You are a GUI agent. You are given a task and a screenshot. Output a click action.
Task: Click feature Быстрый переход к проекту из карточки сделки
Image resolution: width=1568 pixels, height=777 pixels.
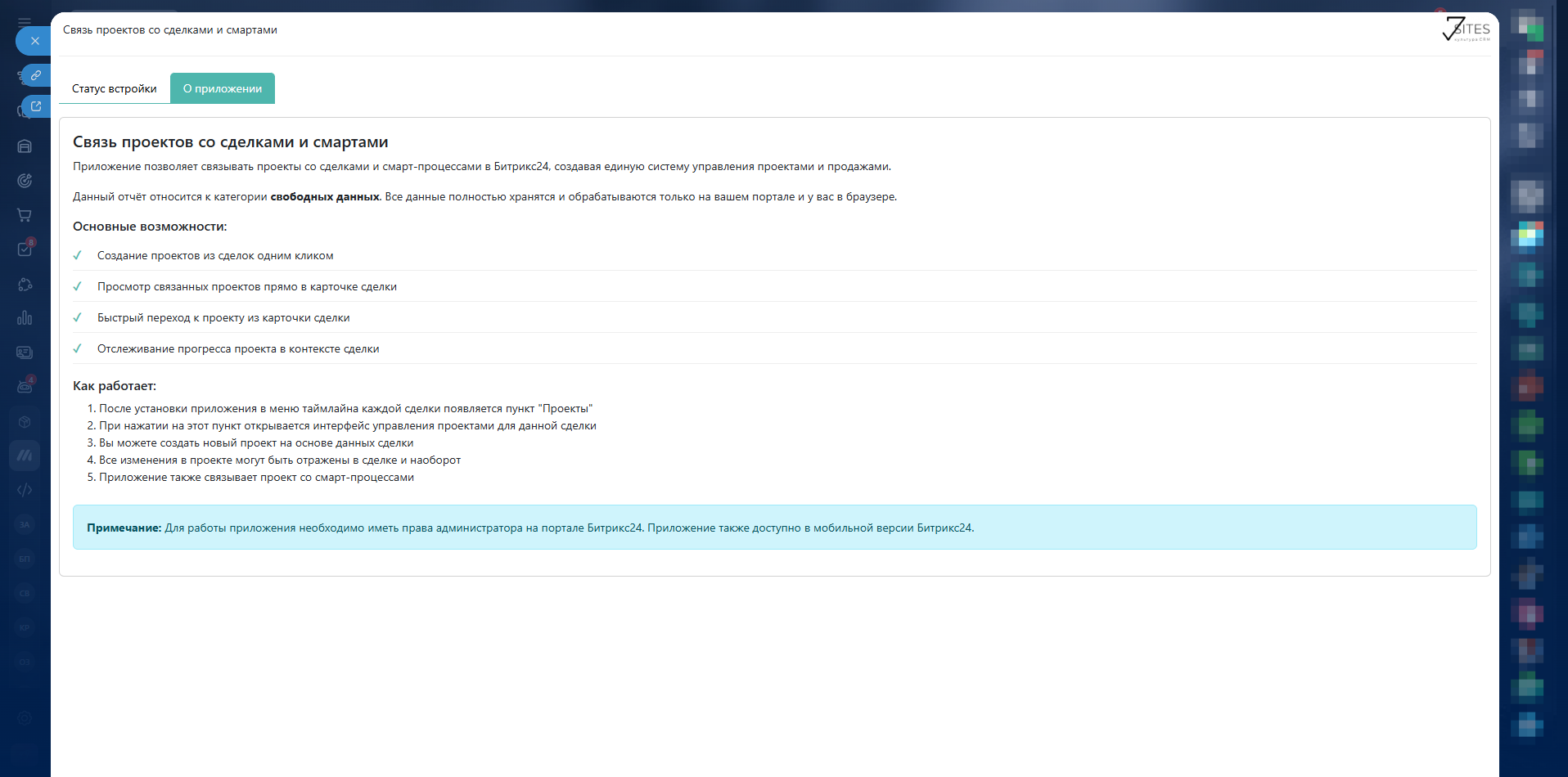point(223,318)
